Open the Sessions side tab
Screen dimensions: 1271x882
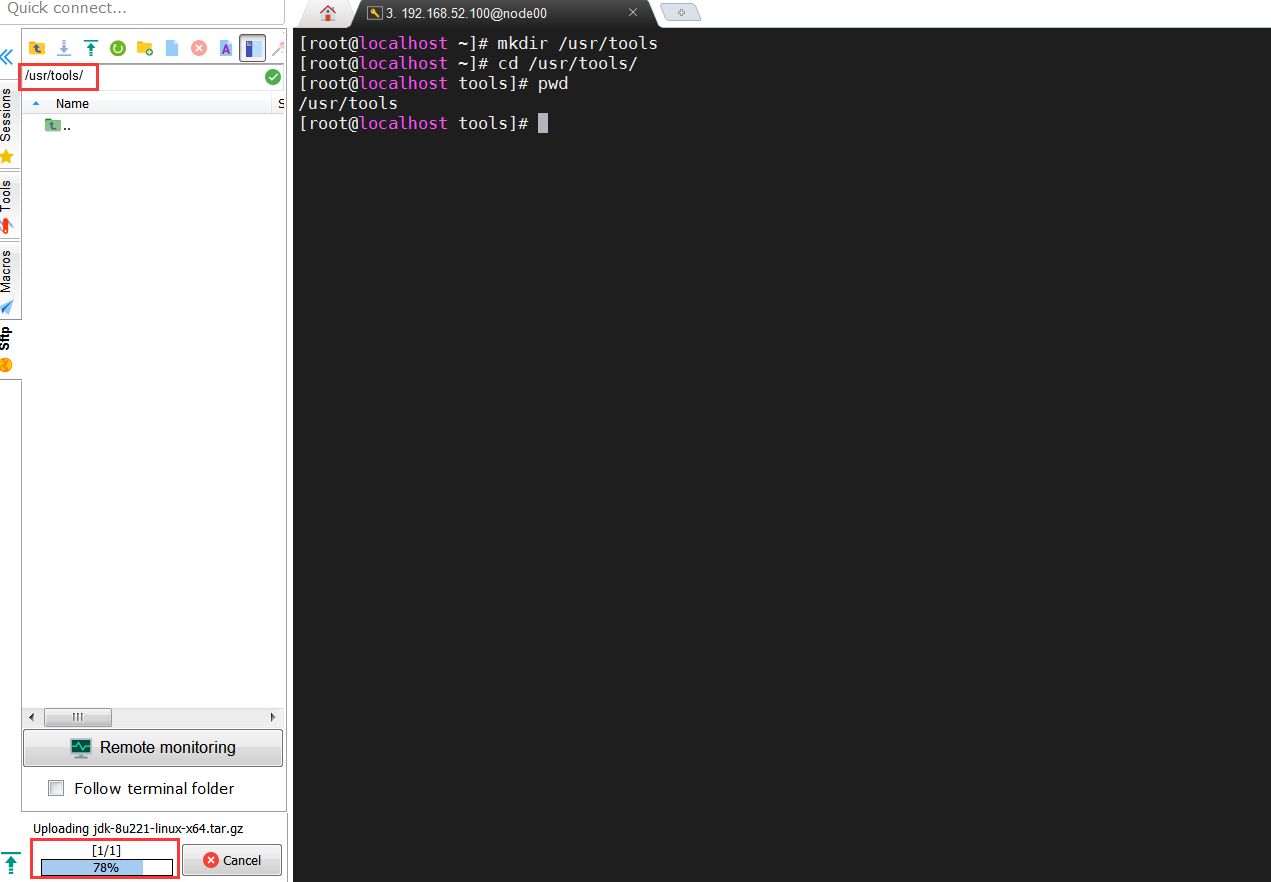(x=7, y=125)
